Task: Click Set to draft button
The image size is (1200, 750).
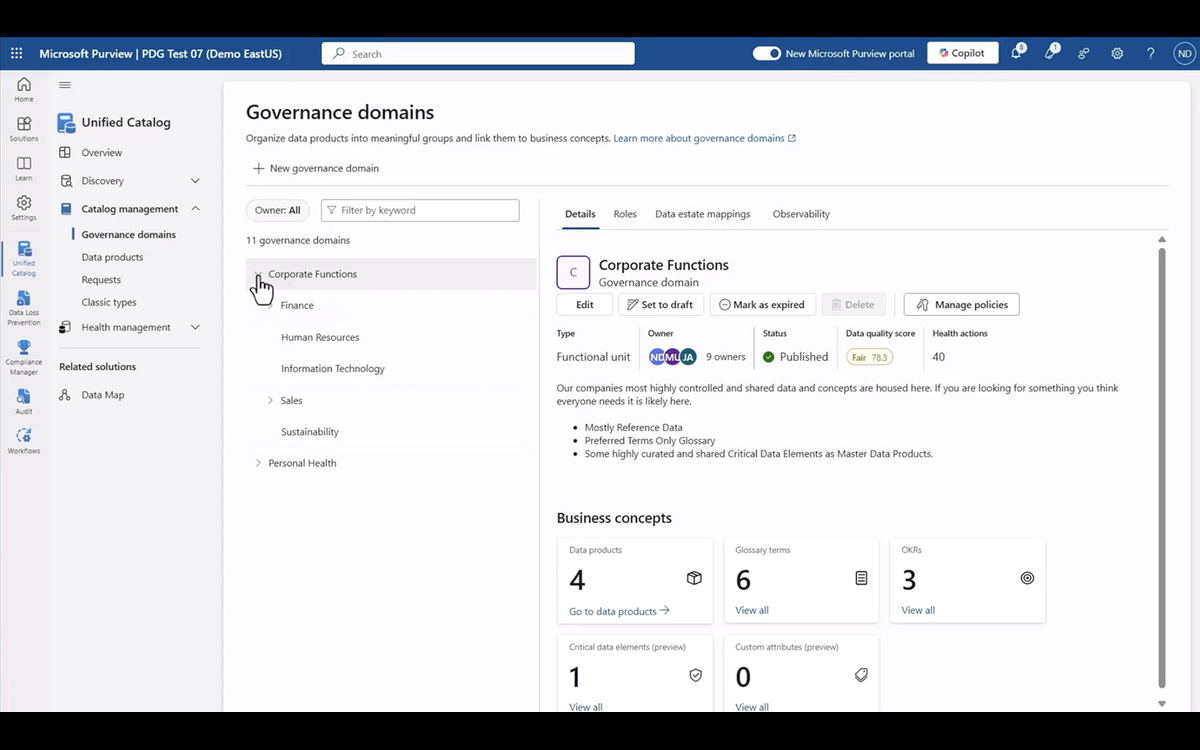Action: (661, 305)
